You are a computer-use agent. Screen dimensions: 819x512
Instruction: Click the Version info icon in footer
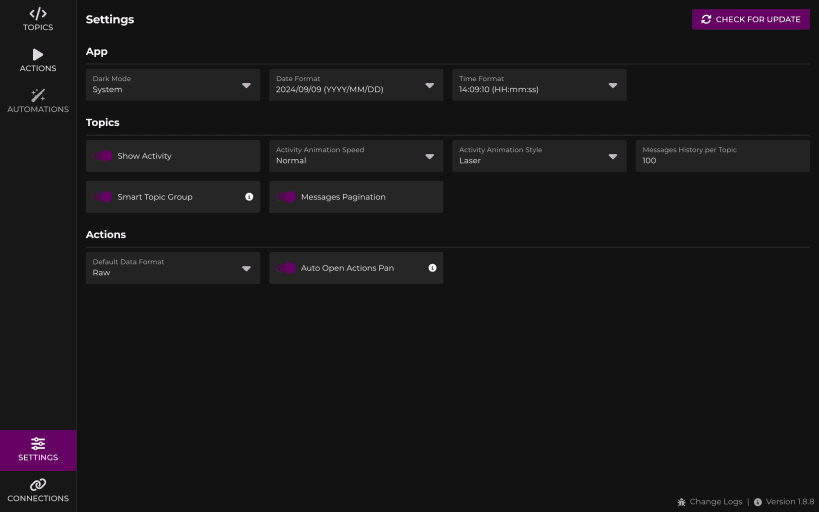coord(757,502)
